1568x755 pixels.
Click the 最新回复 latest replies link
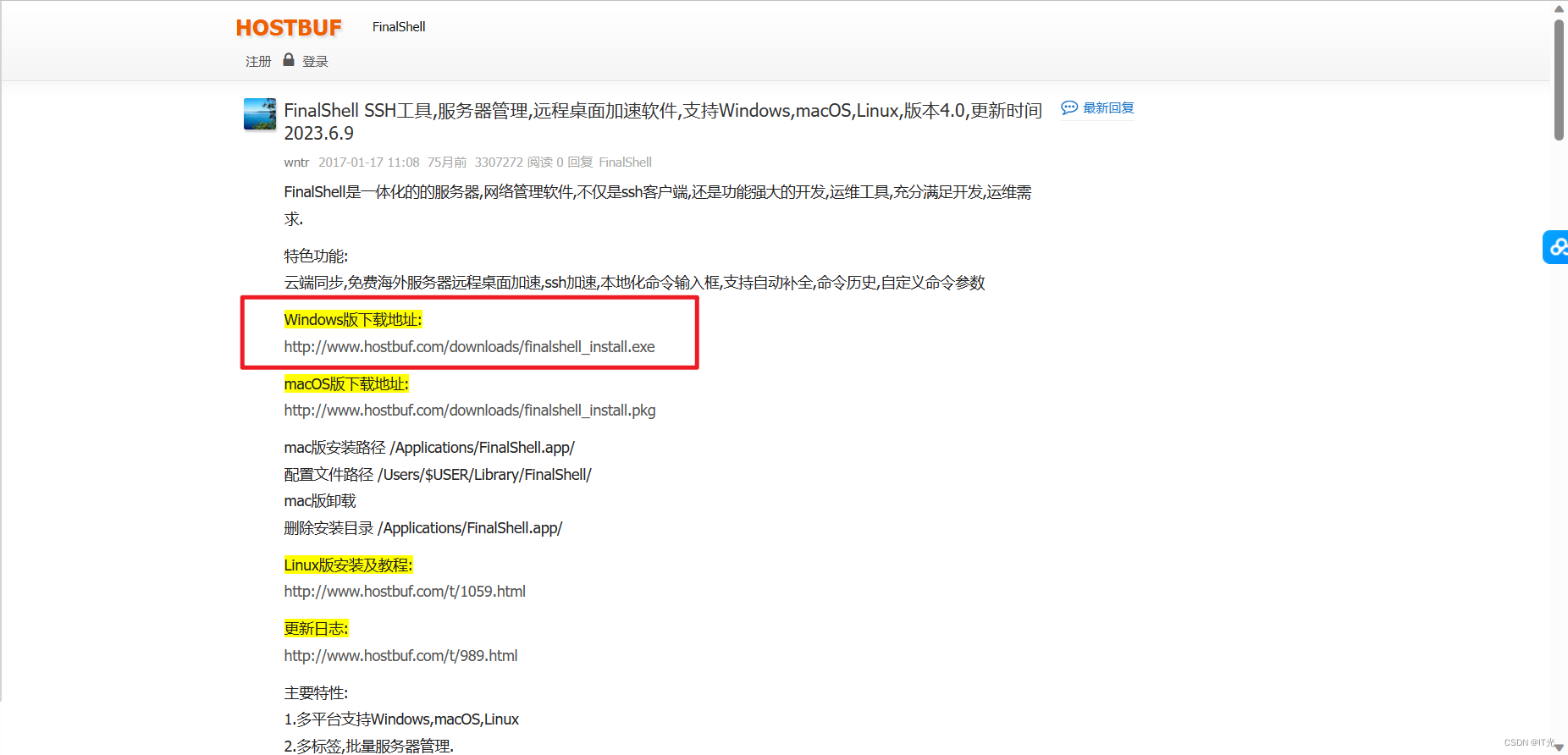point(1108,108)
